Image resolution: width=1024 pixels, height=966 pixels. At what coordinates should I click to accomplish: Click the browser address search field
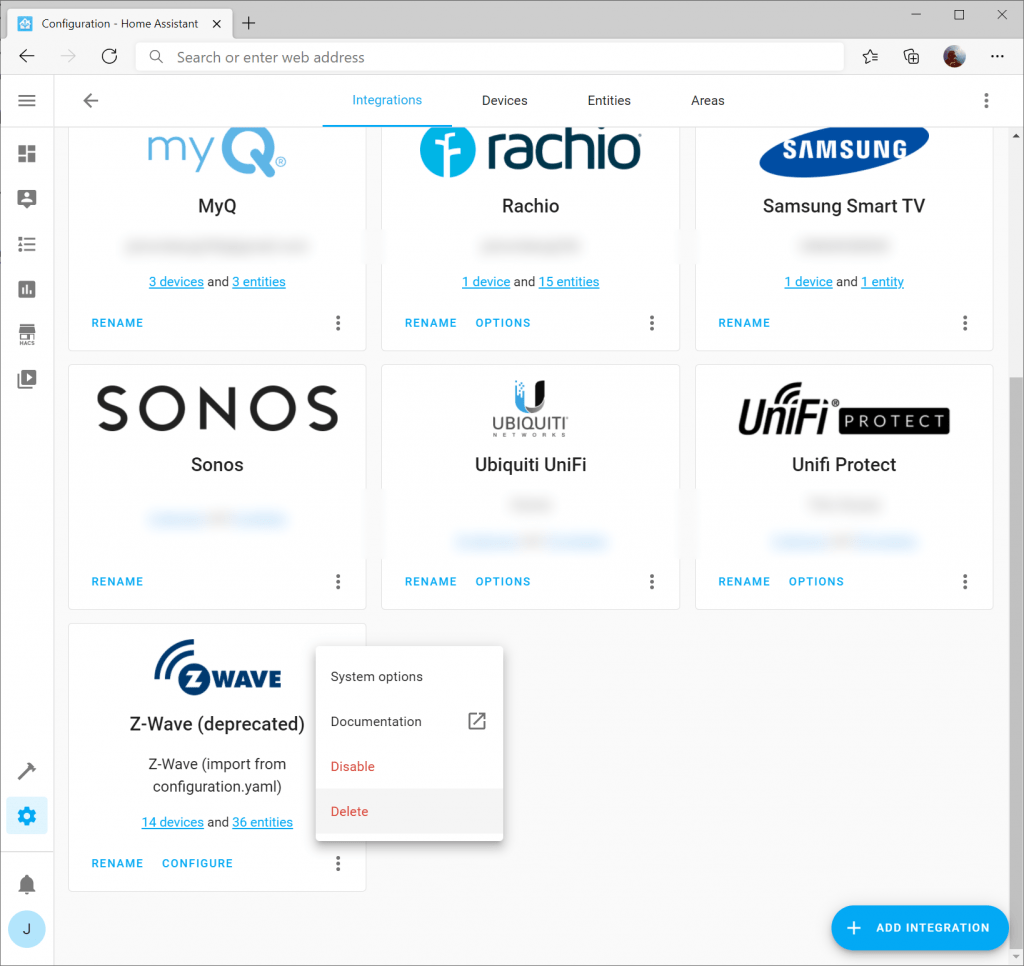click(490, 56)
